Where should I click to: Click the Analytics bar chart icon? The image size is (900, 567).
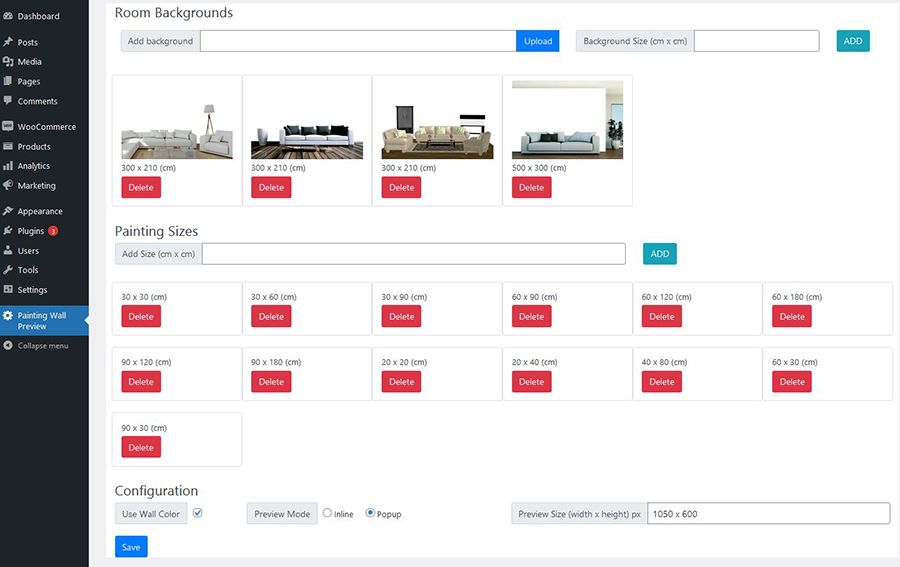tap(8, 166)
